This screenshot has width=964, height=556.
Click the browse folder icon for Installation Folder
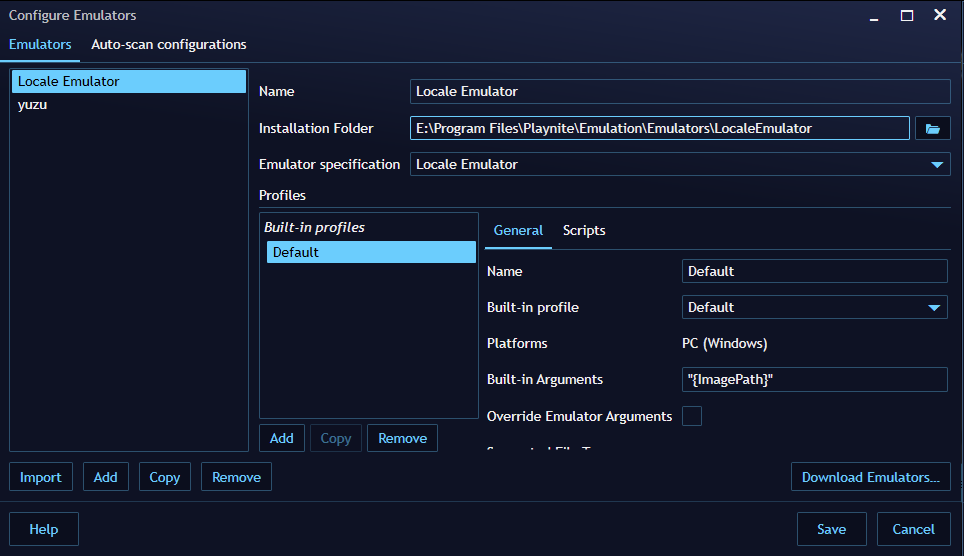(x=932, y=128)
